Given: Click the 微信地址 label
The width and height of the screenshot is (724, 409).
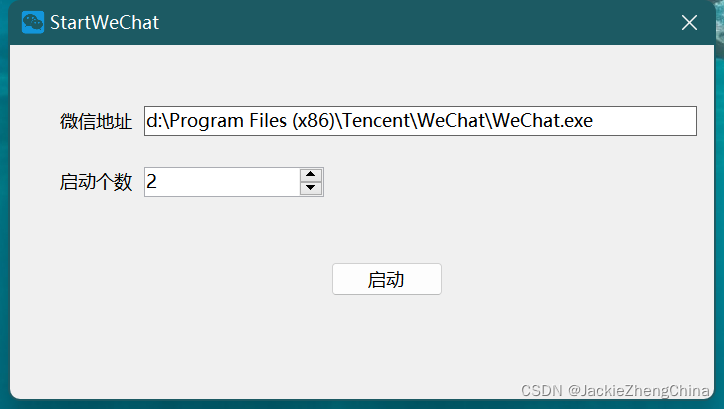Looking at the screenshot, I should [x=96, y=121].
